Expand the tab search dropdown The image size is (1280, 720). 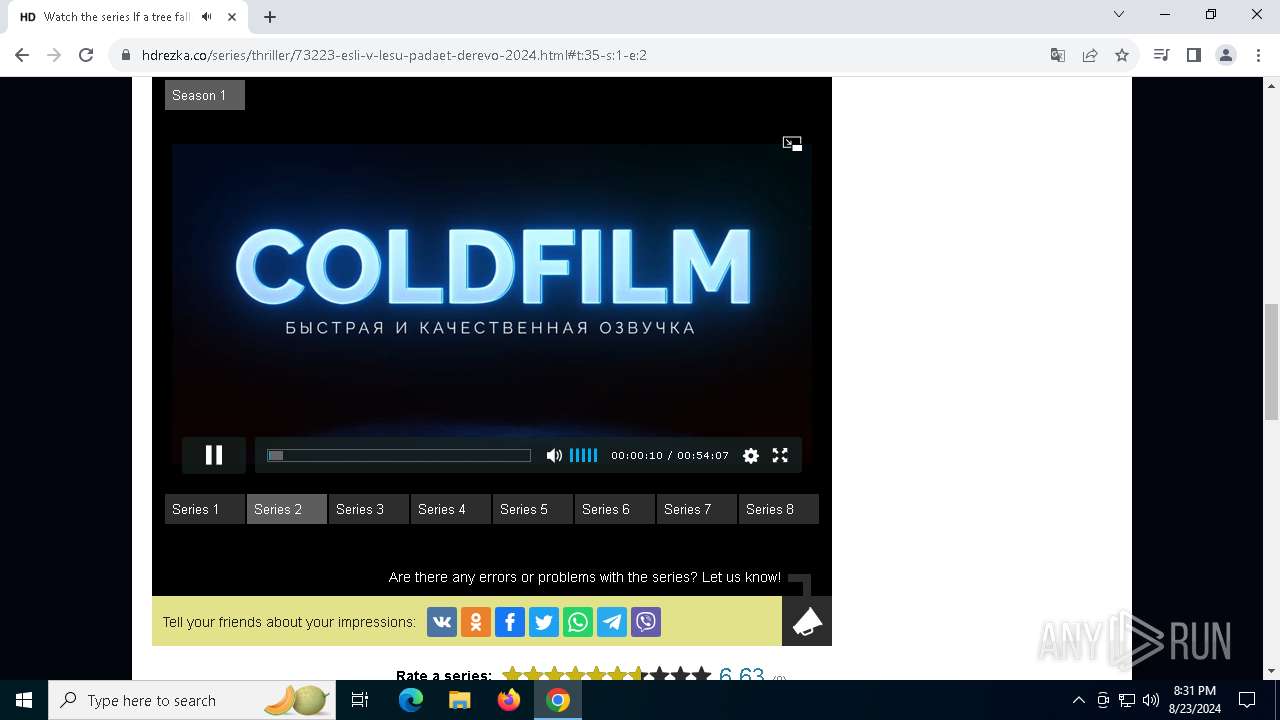tap(1119, 14)
